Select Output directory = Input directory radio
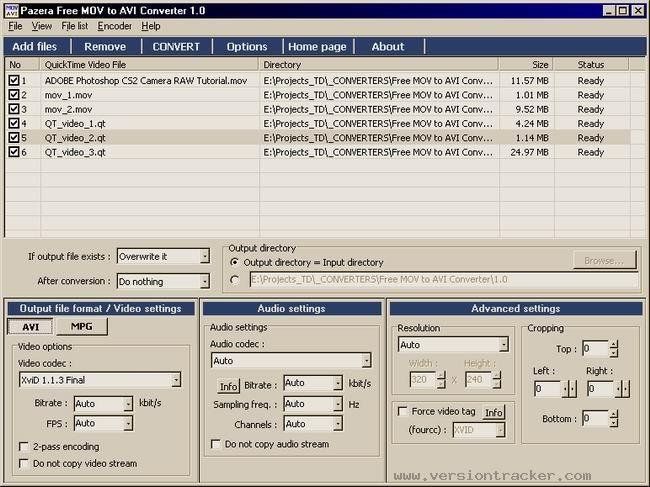The height and width of the screenshot is (487, 650). [x=234, y=262]
